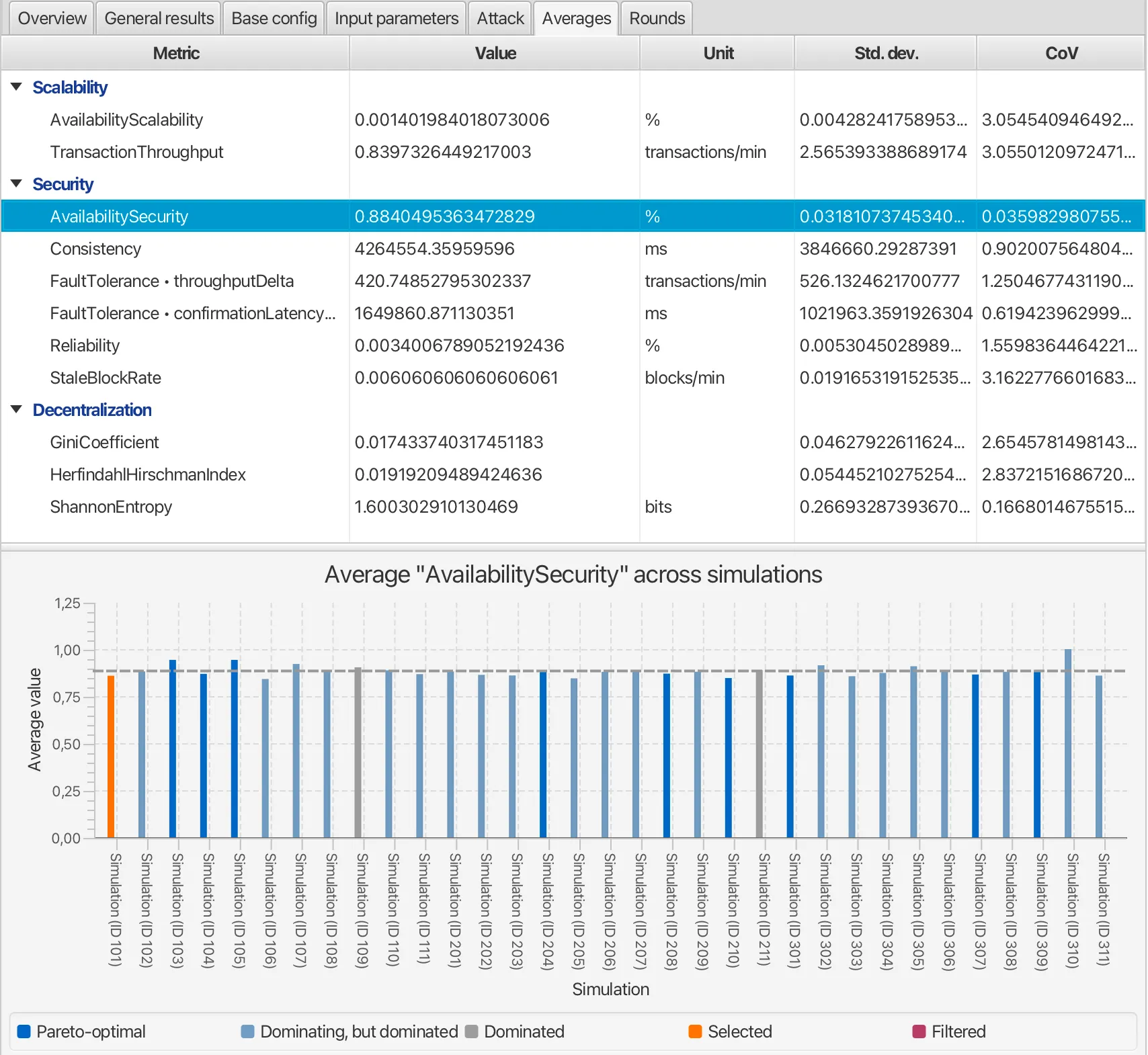Click the Selected orange legend swatch

point(695,1031)
